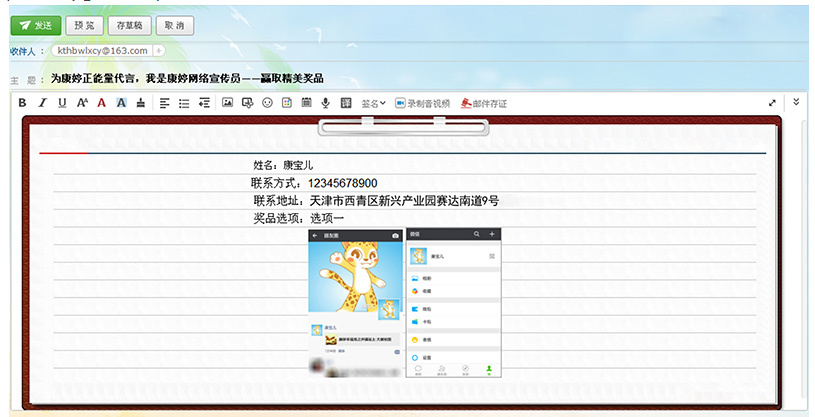Click the search magnifier in the screenshot's WeChat header

[x=477, y=234]
